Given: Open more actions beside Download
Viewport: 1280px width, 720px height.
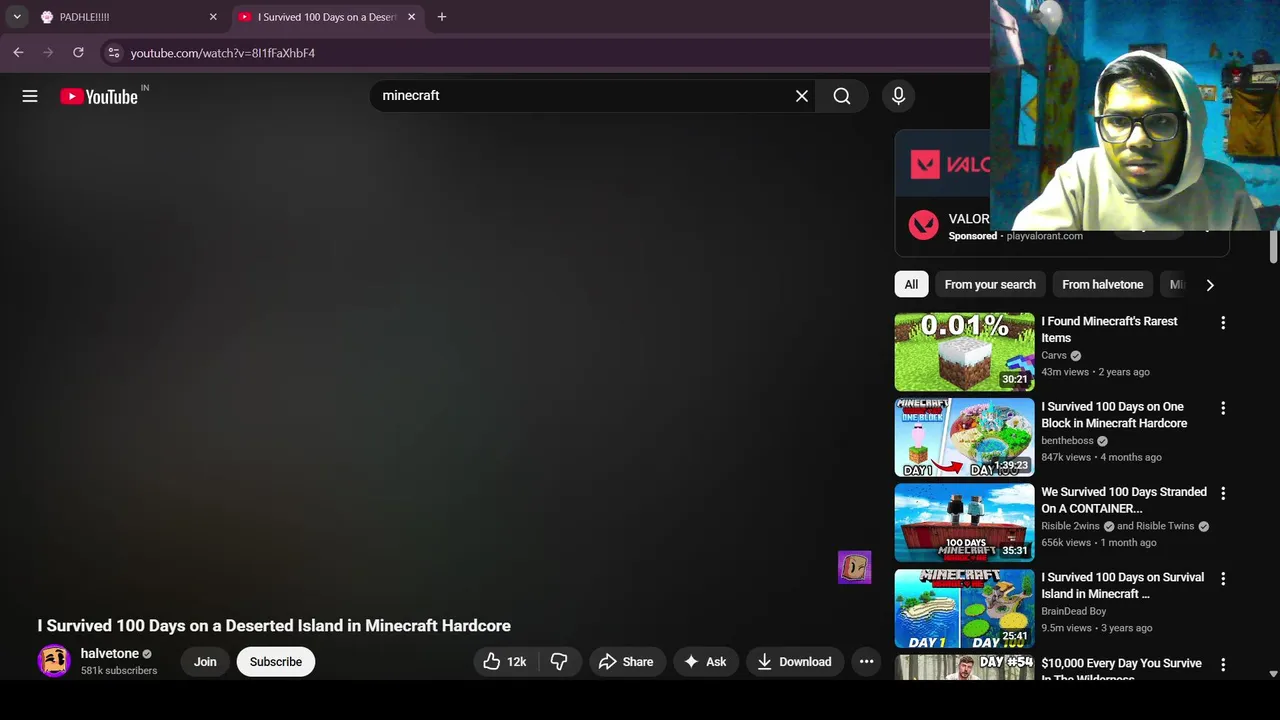Looking at the screenshot, I should [867, 662].
